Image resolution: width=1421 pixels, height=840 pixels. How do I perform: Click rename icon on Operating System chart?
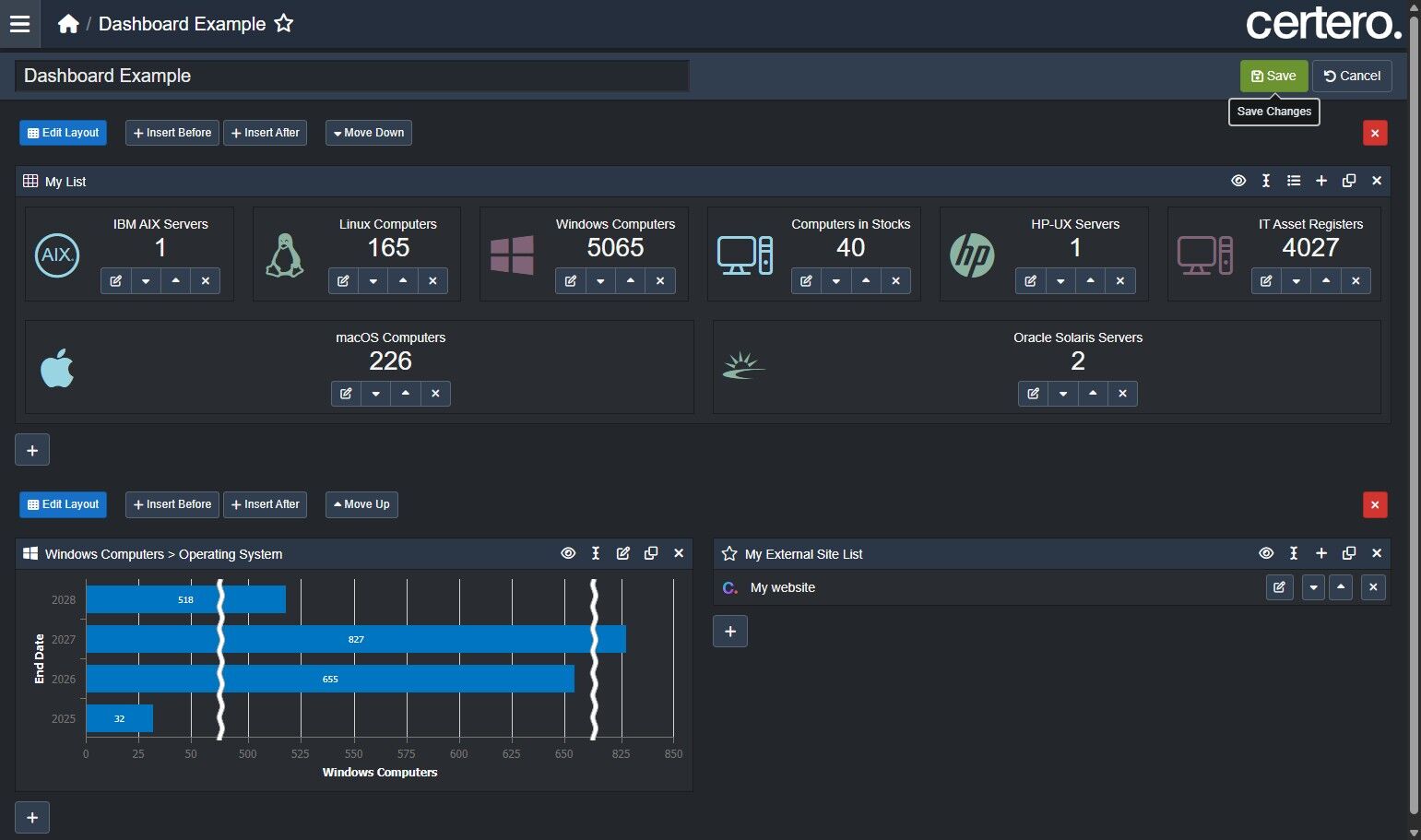click(596, 553)
